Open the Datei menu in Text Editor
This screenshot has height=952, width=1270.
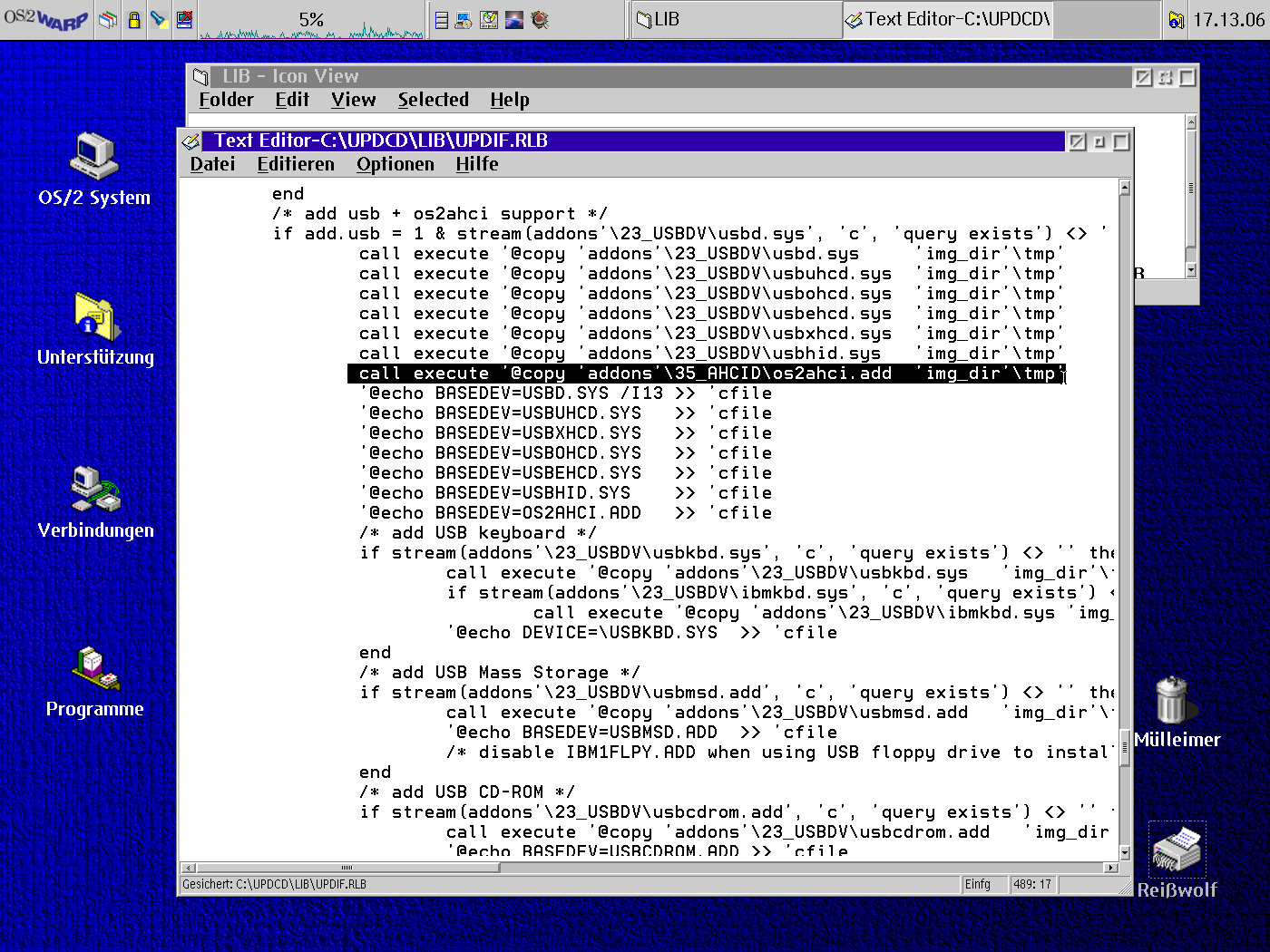coord(212,164)
